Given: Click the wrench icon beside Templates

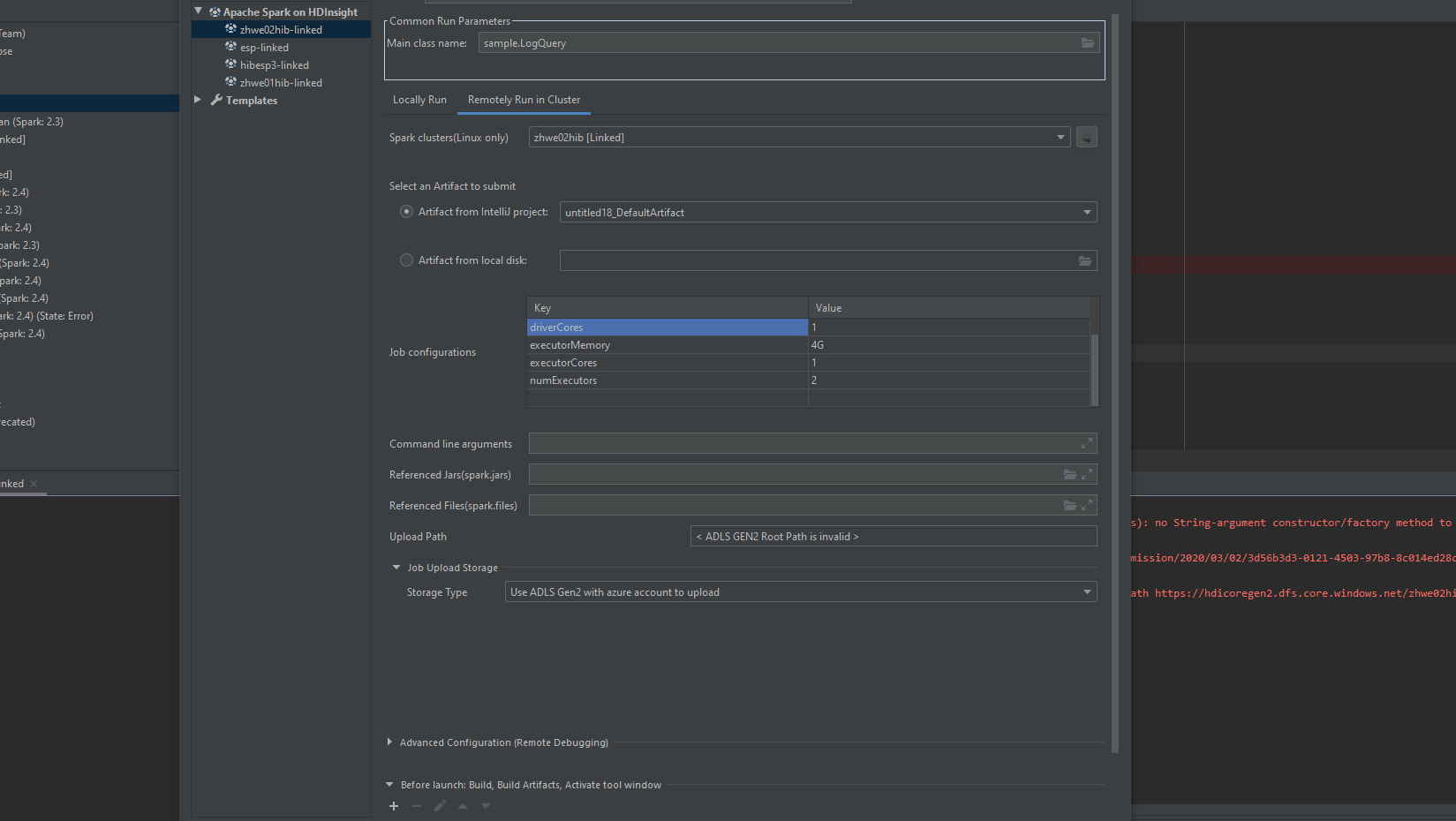Looking at the screenshot, I should pos(216,100).
